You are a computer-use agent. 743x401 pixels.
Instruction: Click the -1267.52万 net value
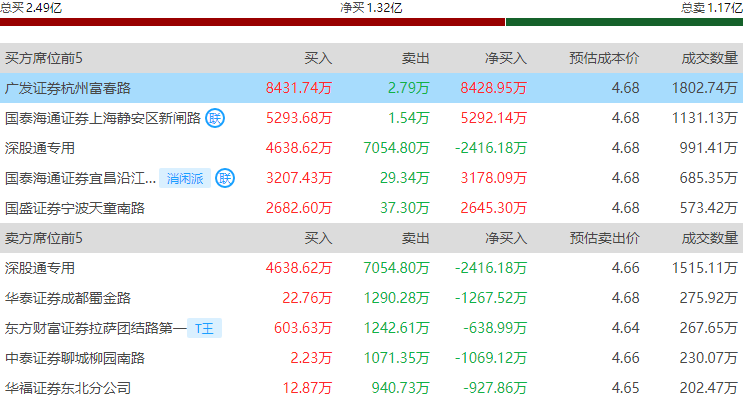(491, 298)
